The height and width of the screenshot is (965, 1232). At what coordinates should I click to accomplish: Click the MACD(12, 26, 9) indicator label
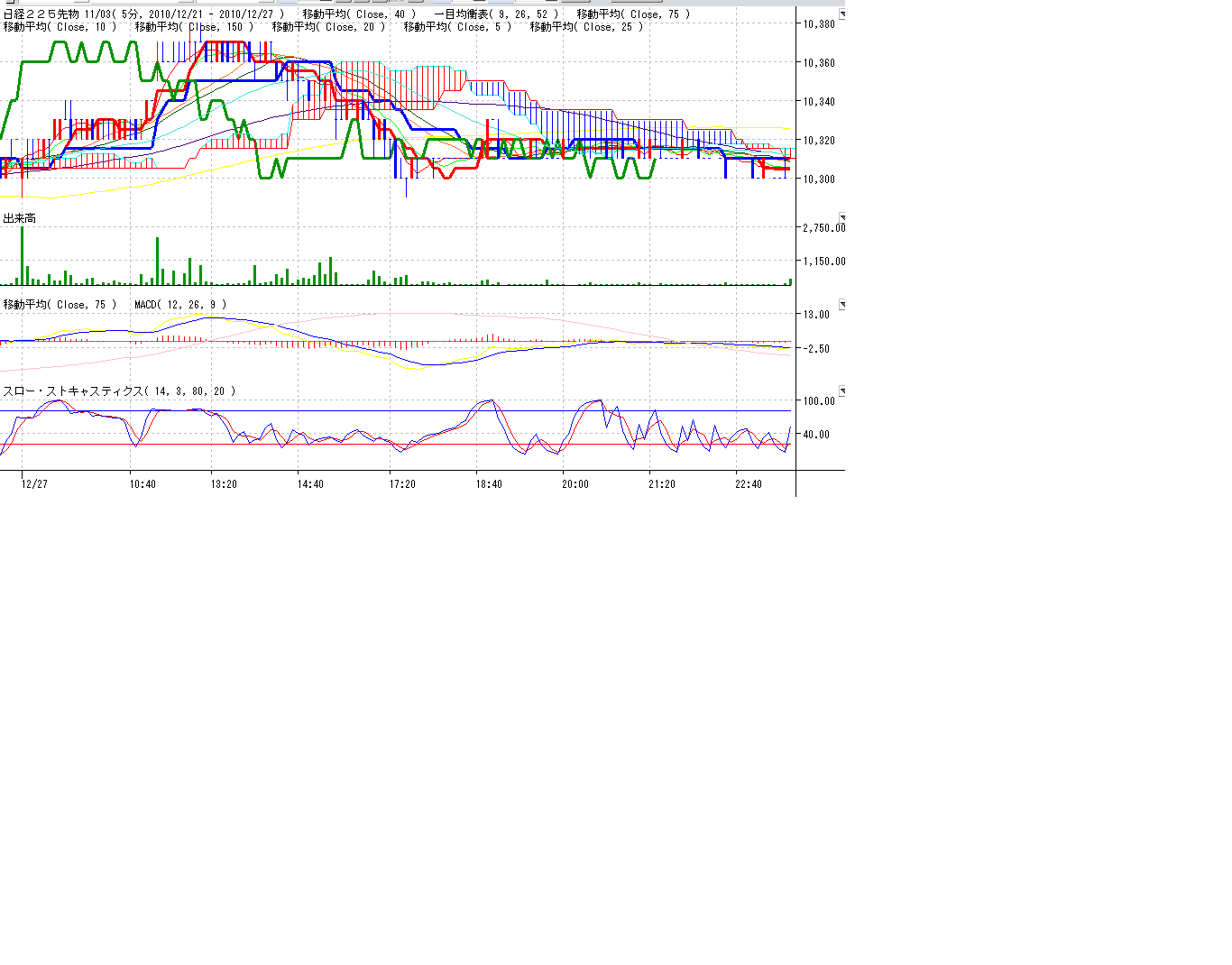point(180,305)
